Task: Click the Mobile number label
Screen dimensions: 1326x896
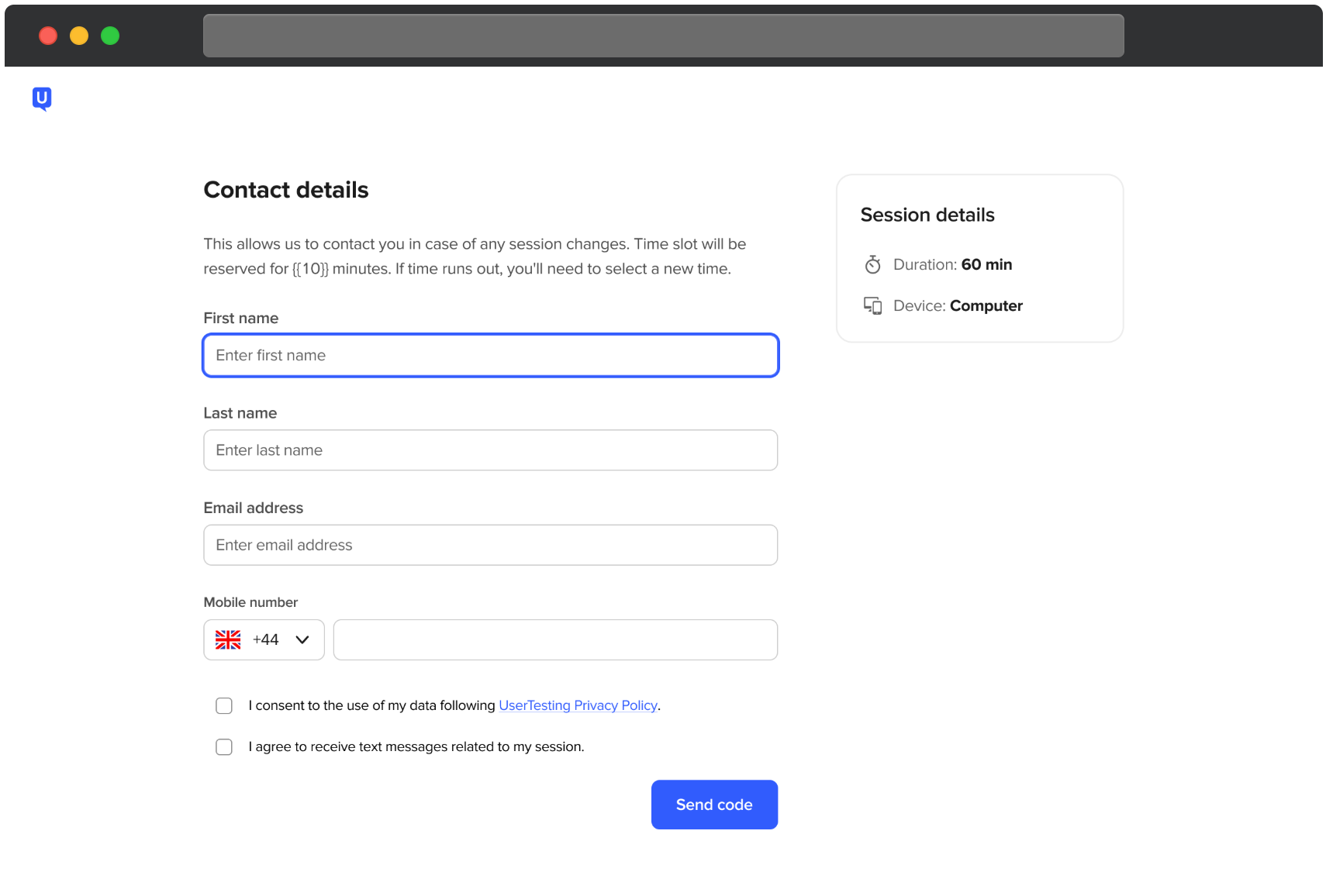Action: click(x=250, y=602)
